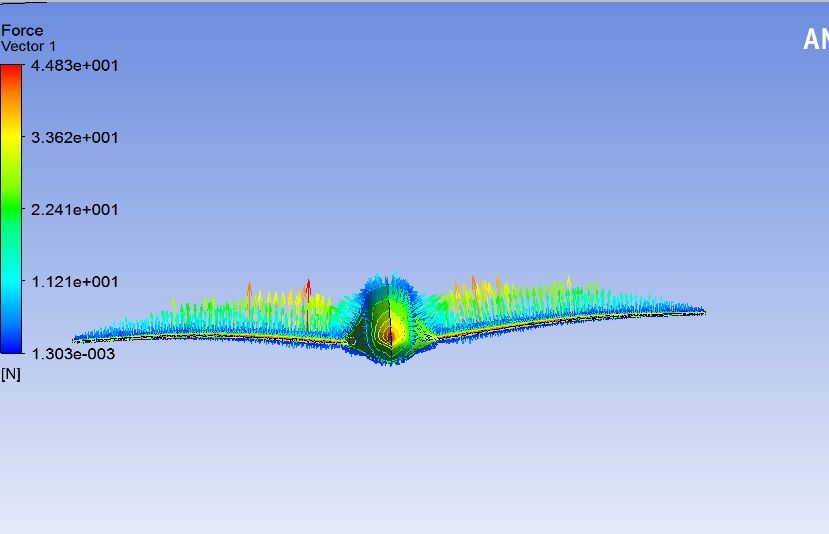Viewport: 829px width, 534px height.
Task: Click the minimum legend value 1.303e-003
Action: coord(75,354)
